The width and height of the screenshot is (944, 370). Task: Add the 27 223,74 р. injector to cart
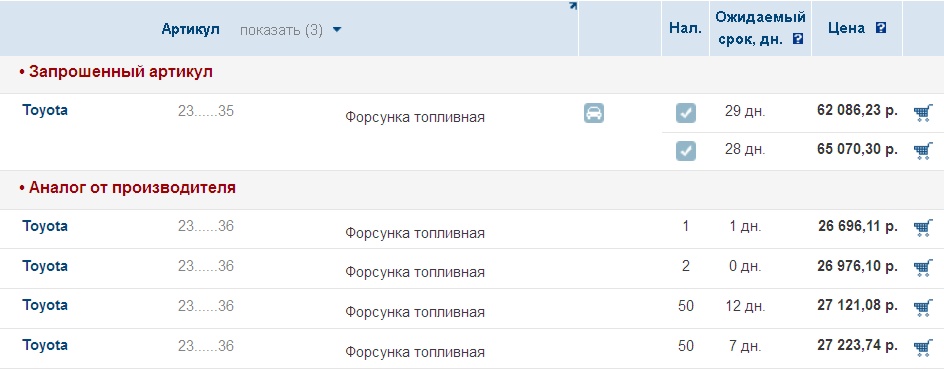923,347
